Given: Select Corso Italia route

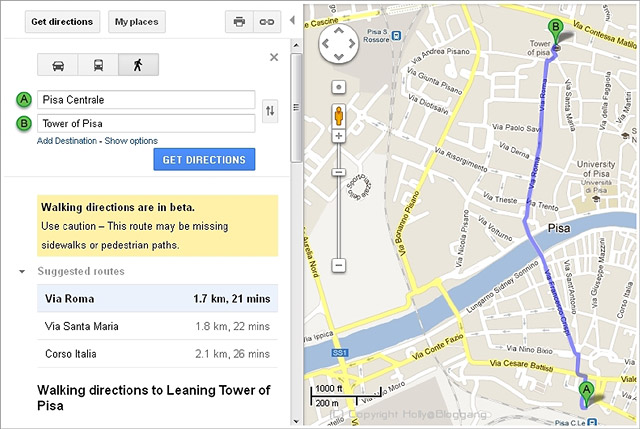Looking at the screenshot, I should click(158, 353).
